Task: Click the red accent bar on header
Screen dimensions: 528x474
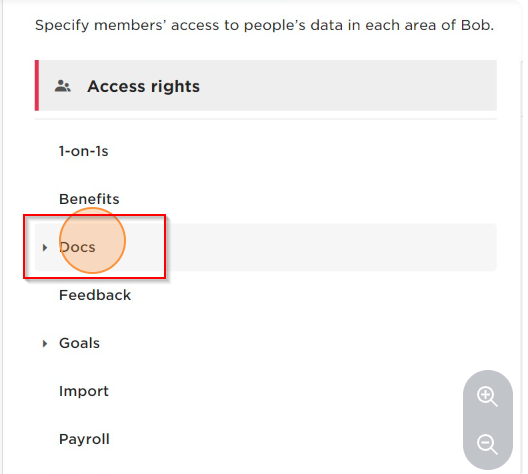Action: tap(37, 85)
